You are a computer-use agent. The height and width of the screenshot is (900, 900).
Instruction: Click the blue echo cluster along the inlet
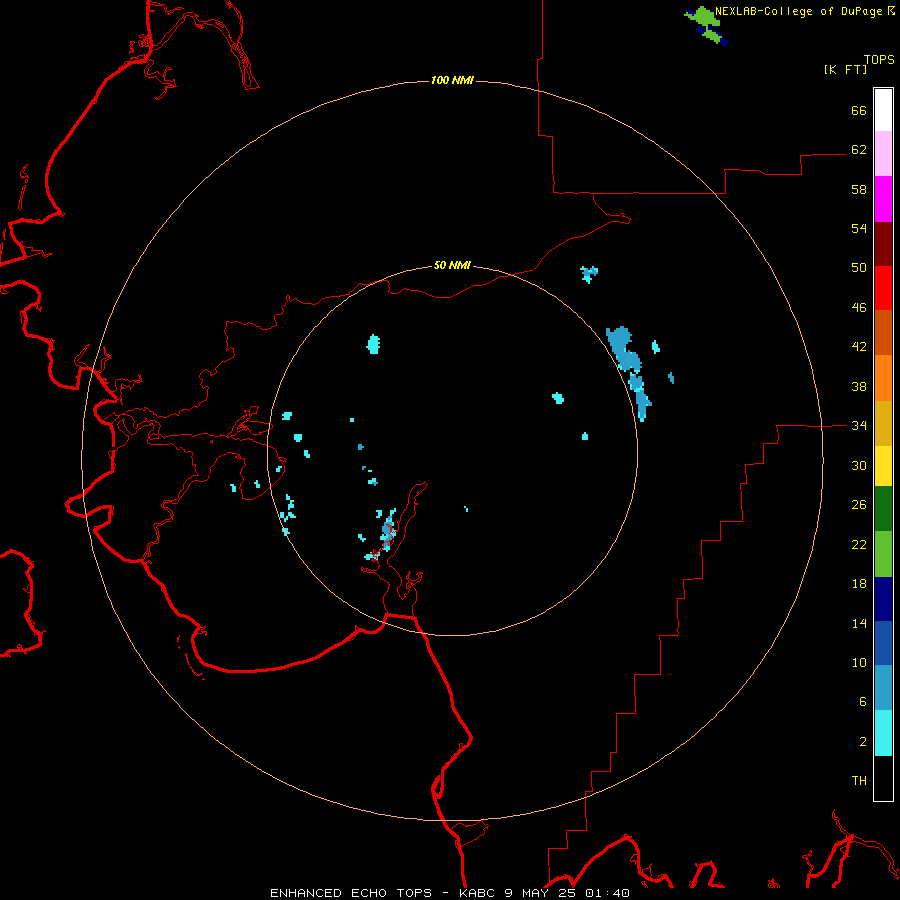coord(388,532)
